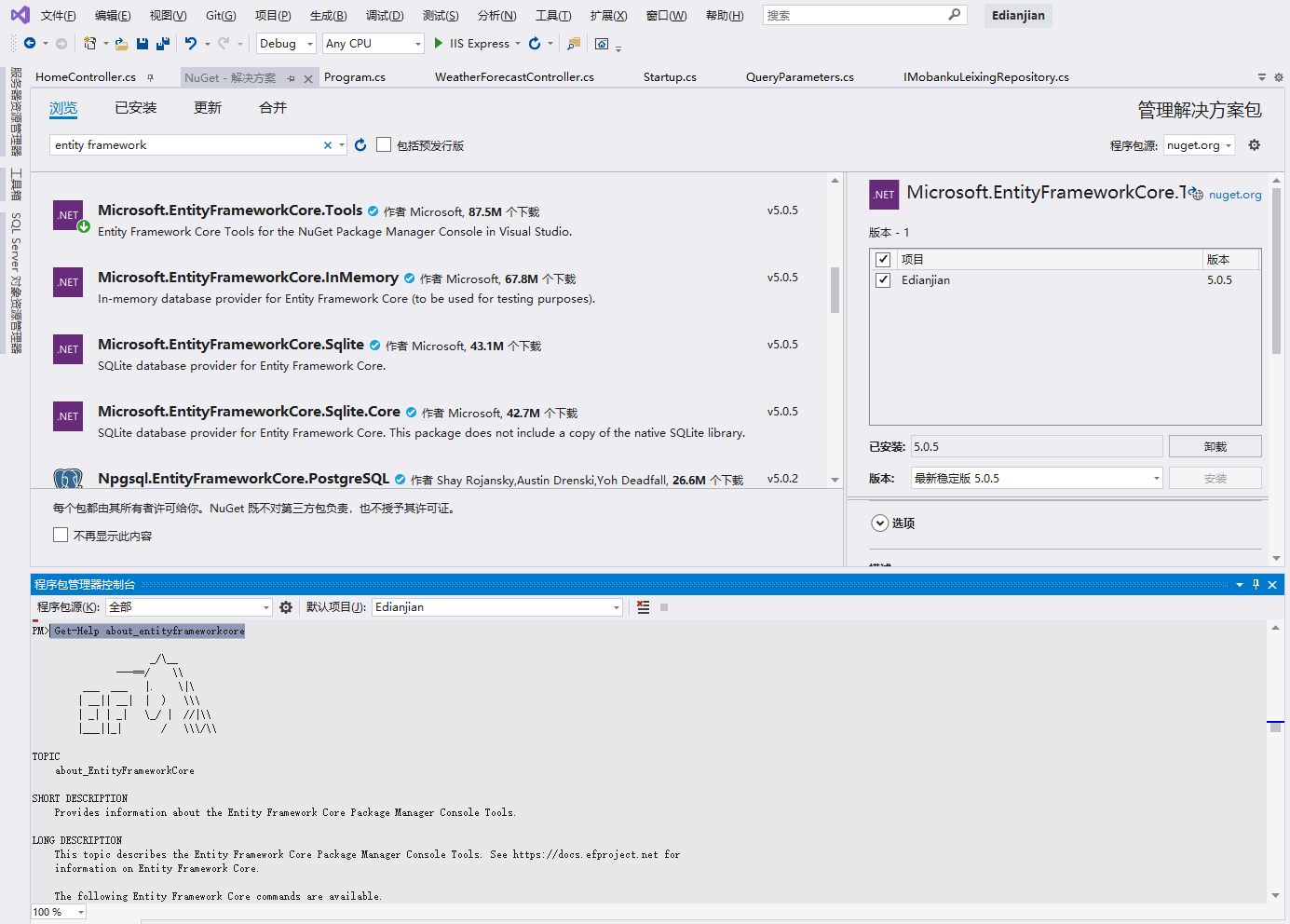Expand the options section chevron
The width and height of the screenshot is (1290, 924).
[x=879, y=523]
